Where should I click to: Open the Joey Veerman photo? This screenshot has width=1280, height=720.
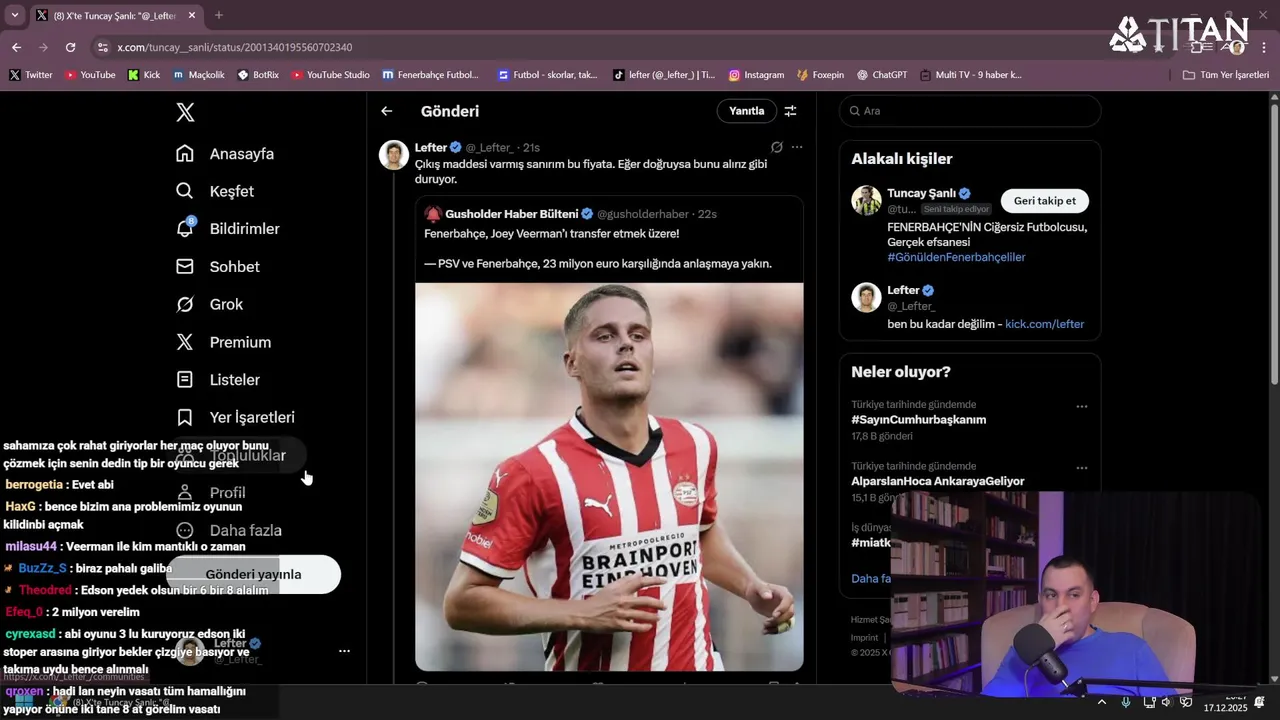click(609, 477)
